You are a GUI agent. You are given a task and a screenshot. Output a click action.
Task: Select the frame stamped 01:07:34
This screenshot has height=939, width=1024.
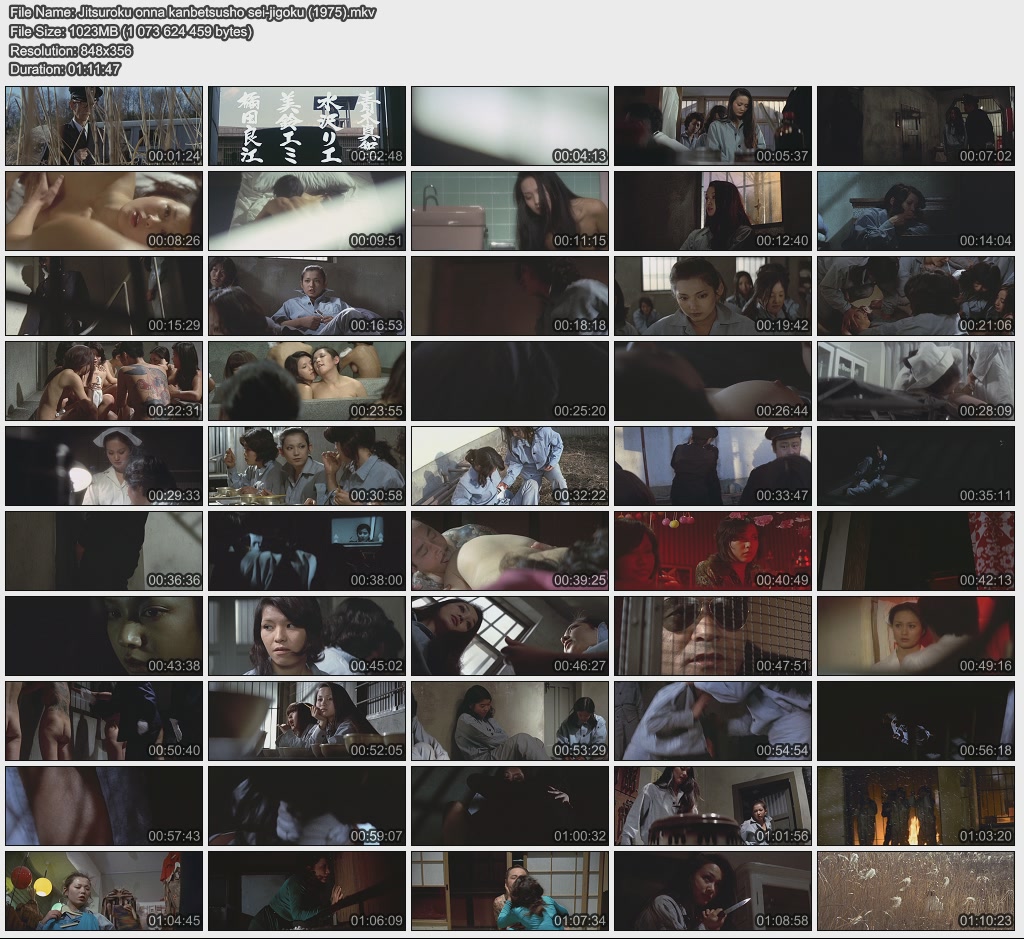[x=510, y=891]
